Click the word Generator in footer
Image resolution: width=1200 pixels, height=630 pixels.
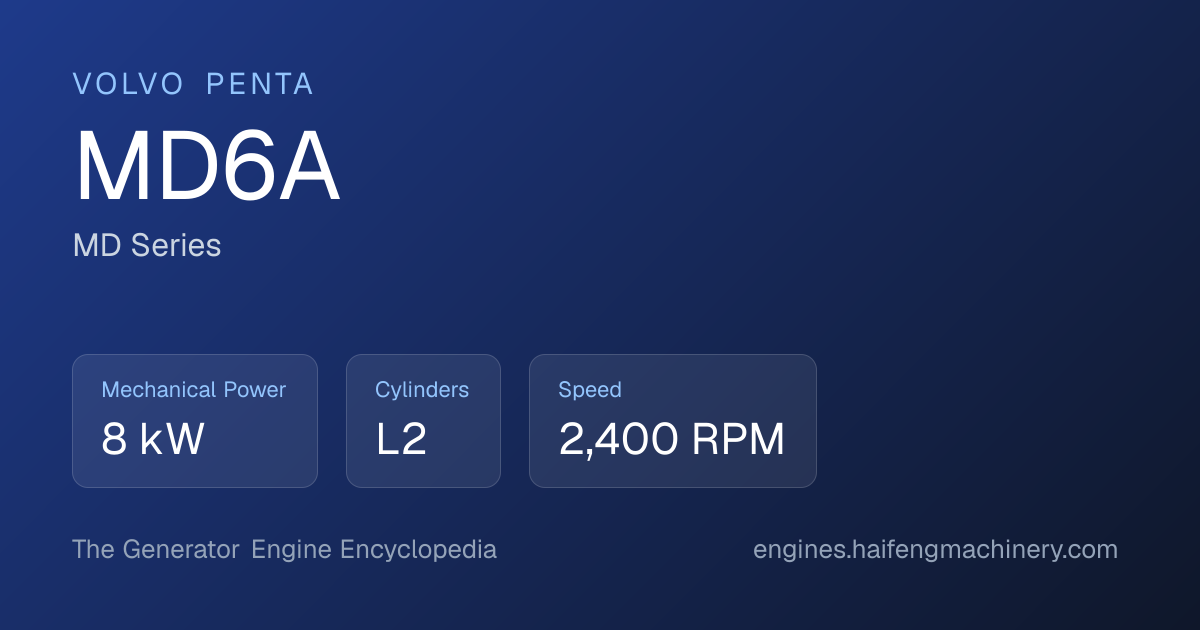[x=181, y=550]
